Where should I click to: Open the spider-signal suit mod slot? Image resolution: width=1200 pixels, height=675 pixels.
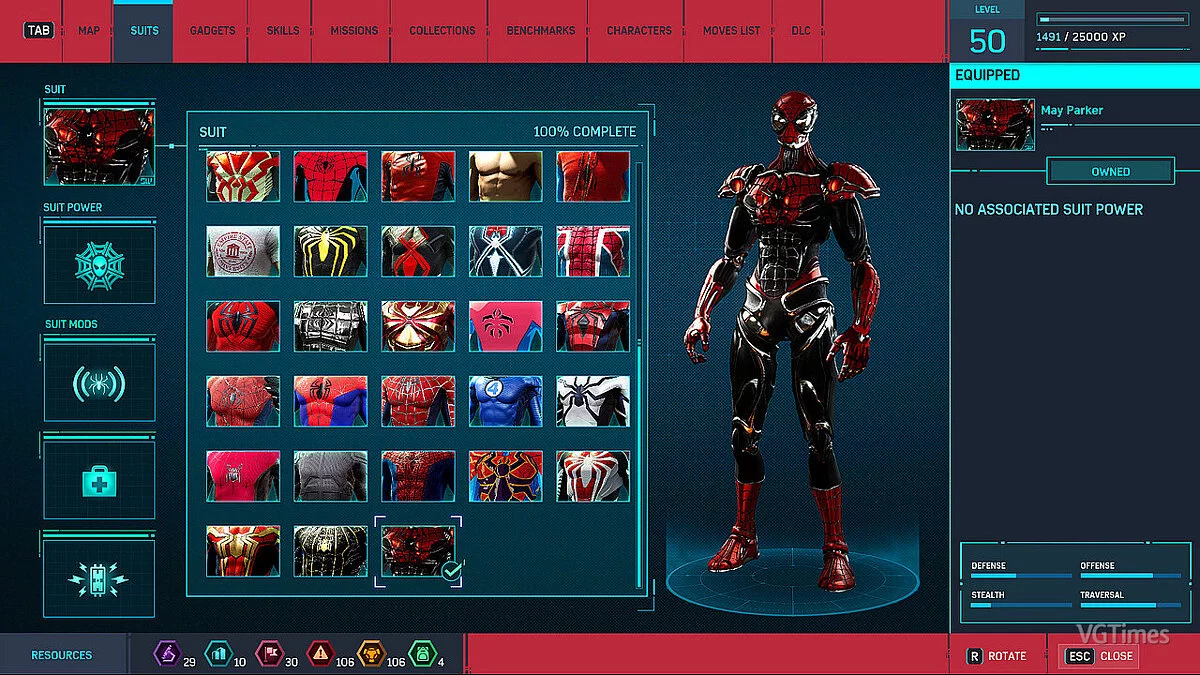click(99, 382)
